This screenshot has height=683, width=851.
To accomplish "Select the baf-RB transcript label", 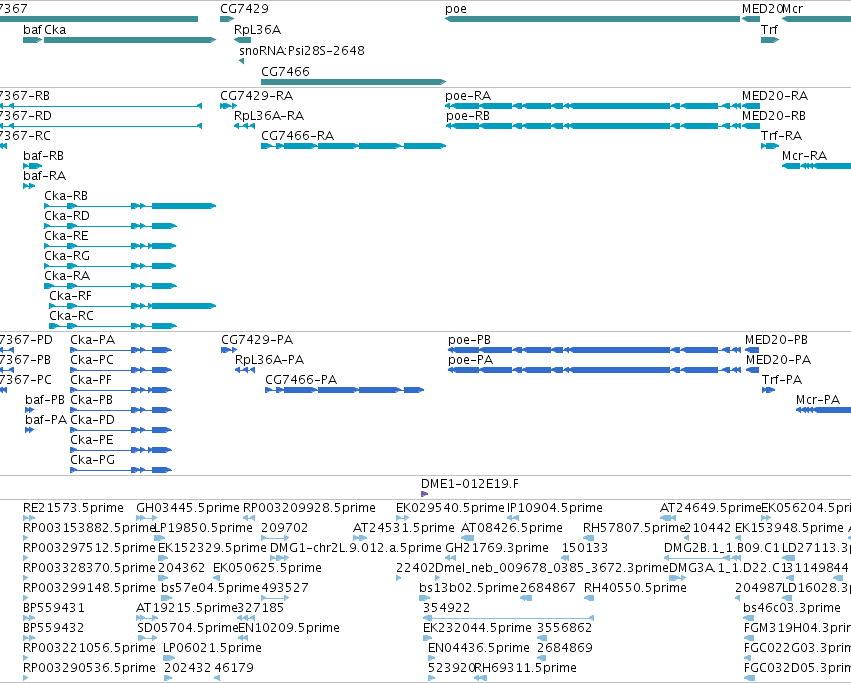I will (x=43, y=156).
